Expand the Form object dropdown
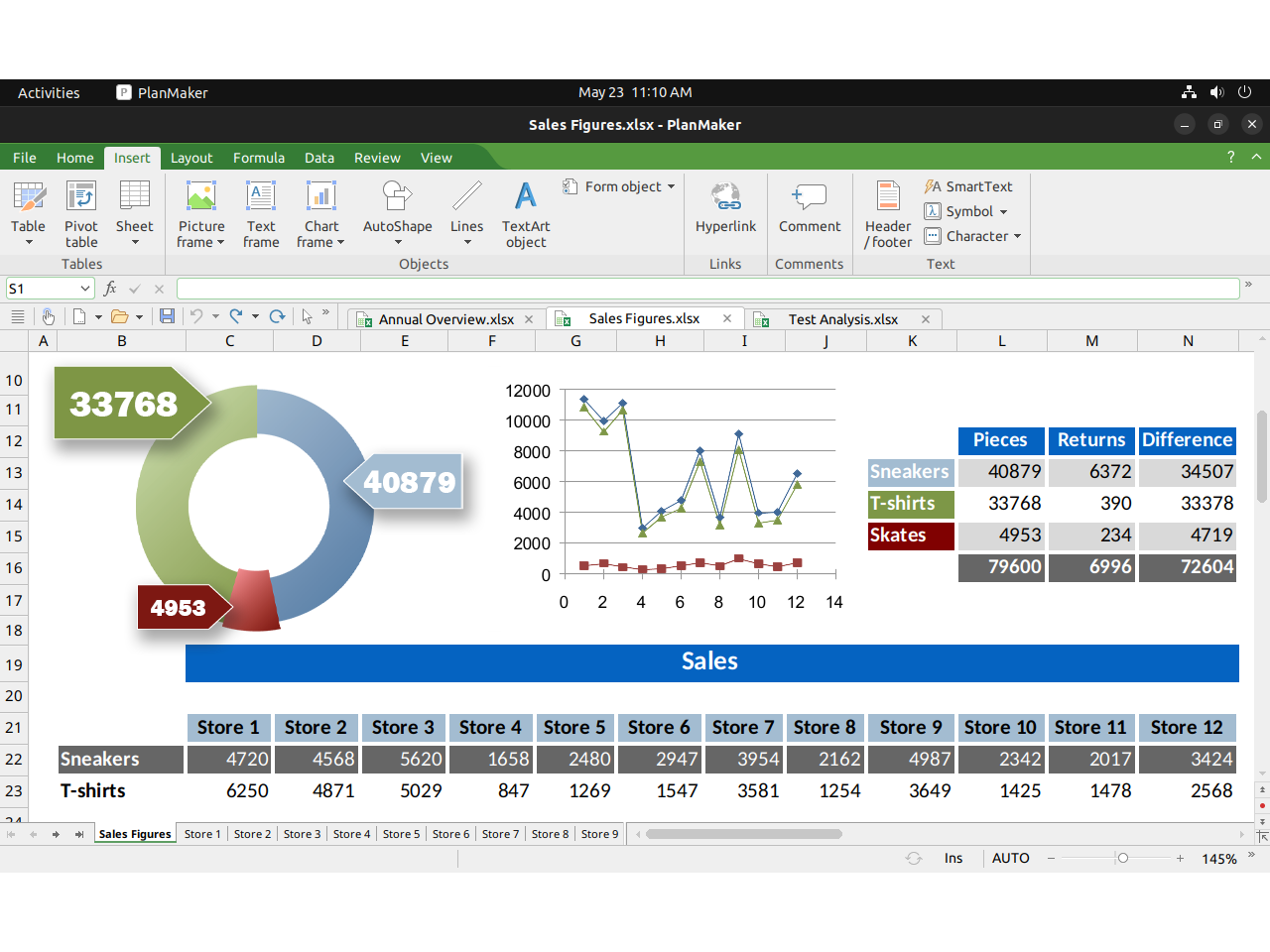 [x=671, y=186]
